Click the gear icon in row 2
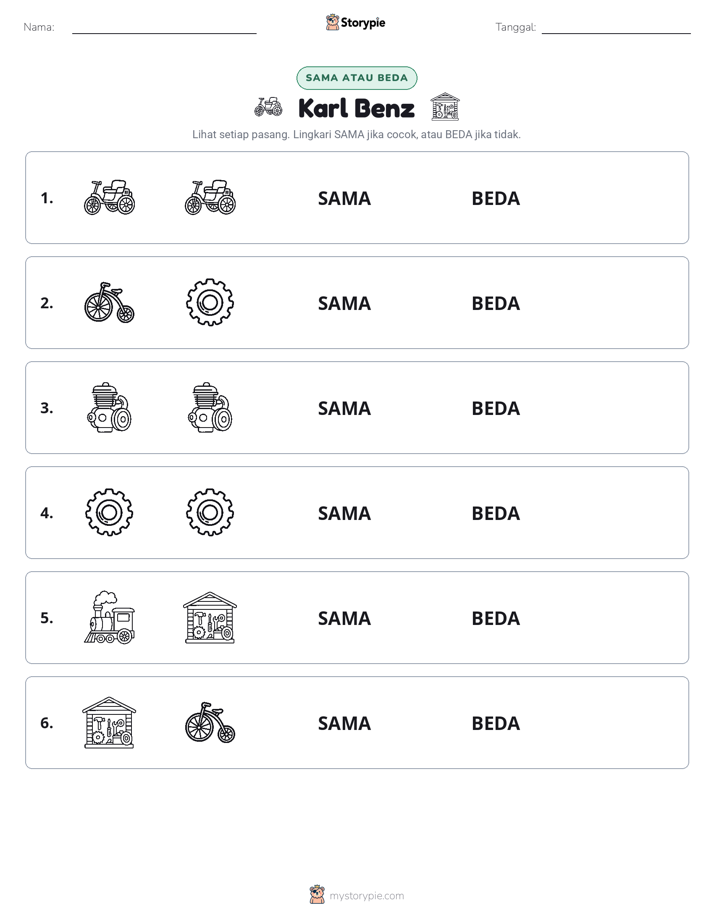This screenshot has width=714, height=924. coord(210,302)
